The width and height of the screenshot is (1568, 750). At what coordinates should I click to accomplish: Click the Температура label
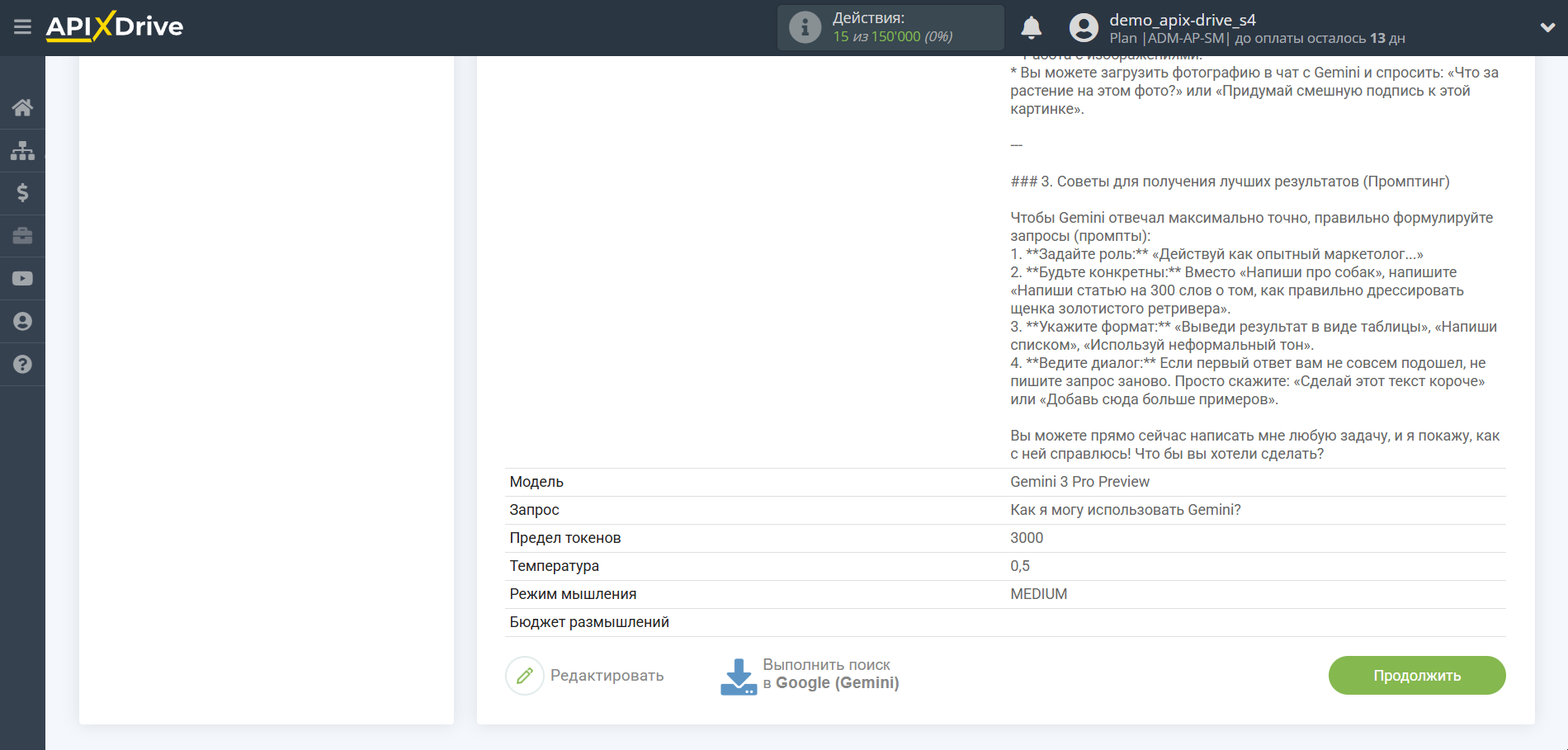click(554, 566)
